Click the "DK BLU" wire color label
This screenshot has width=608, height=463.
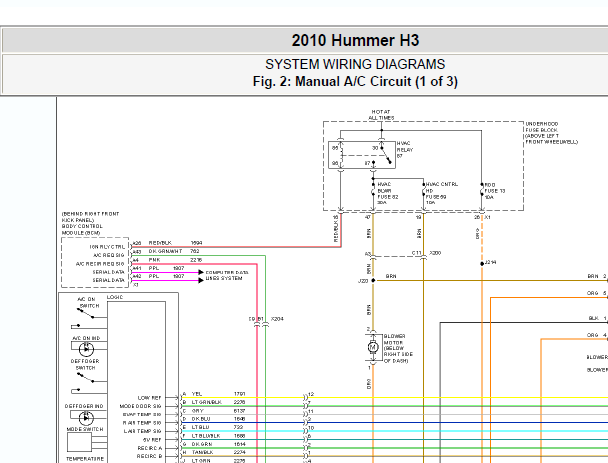201,419
